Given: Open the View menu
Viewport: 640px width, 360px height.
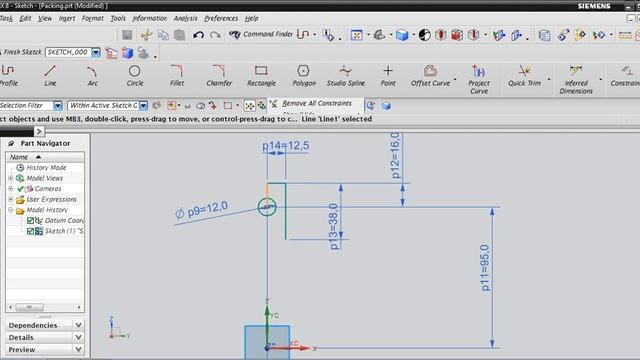Looking at the screenshot, I should coord(45,18).
